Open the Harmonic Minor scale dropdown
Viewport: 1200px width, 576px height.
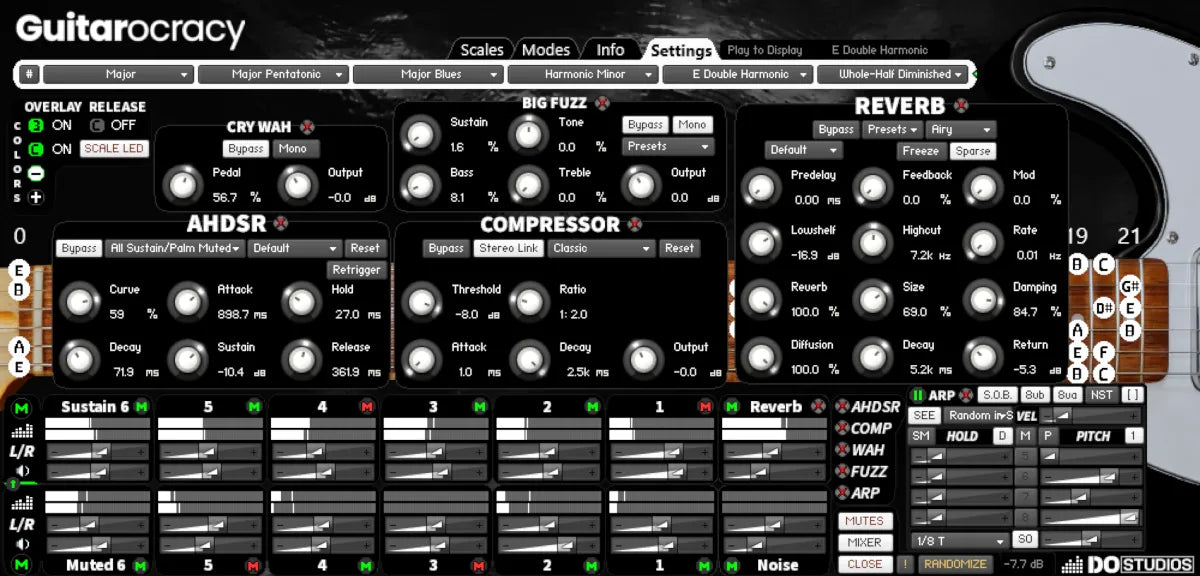582,74
